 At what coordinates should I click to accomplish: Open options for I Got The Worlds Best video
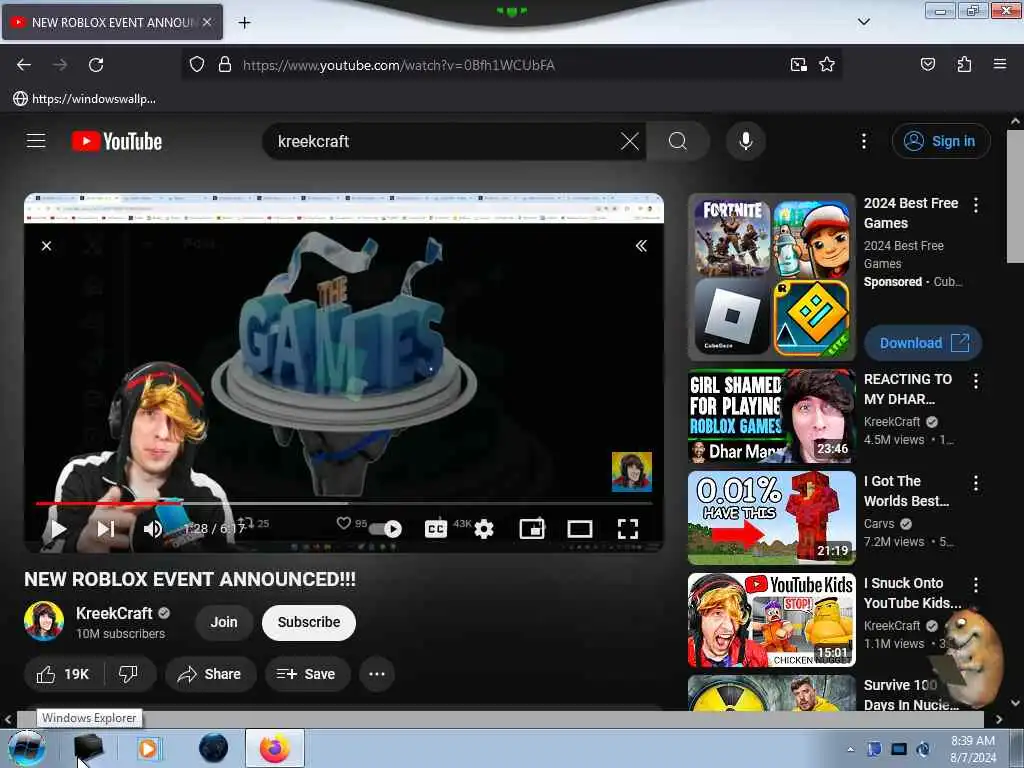(x=976, y=483)
